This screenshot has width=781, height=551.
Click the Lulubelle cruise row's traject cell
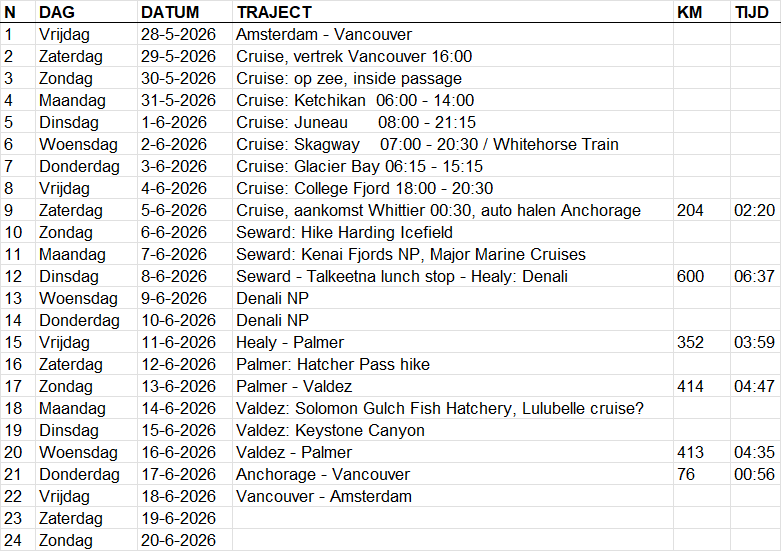point(452,408)
